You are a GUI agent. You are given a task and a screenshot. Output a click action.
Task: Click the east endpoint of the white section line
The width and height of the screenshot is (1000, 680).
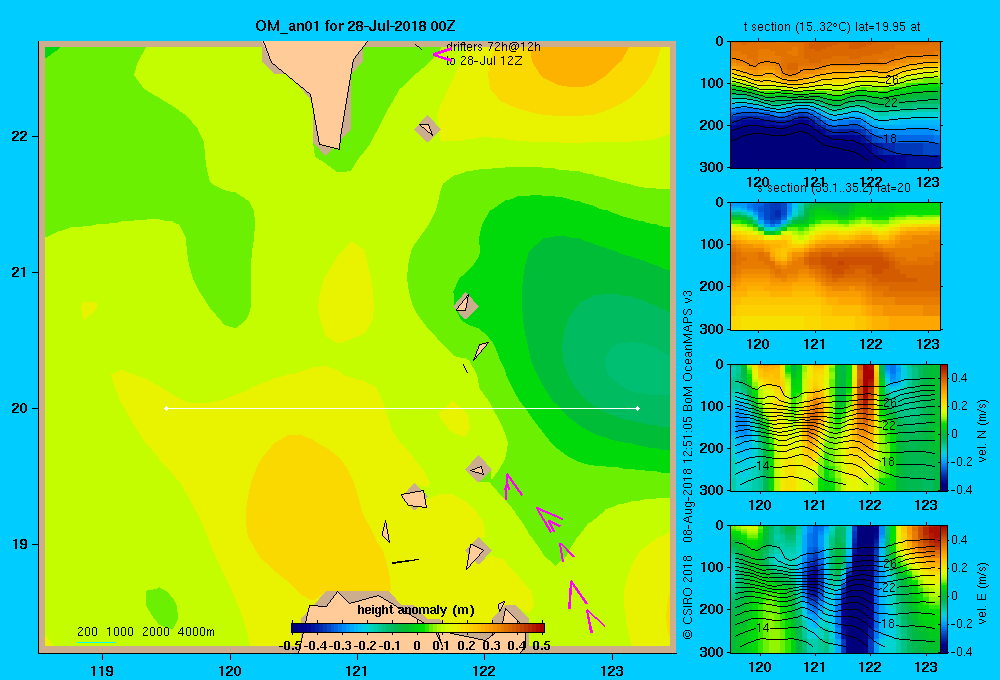coord(638,408)
